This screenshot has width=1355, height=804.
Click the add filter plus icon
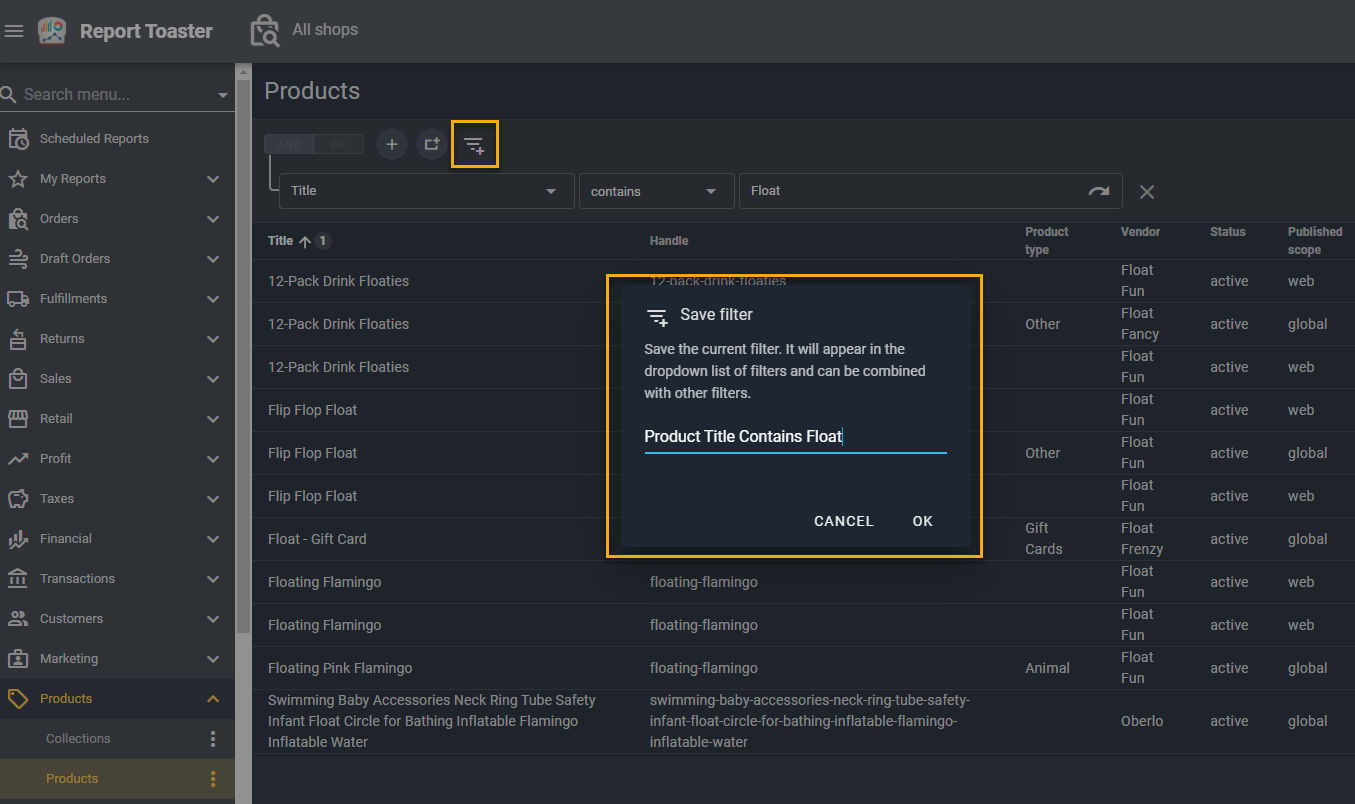tap(392, 145)
